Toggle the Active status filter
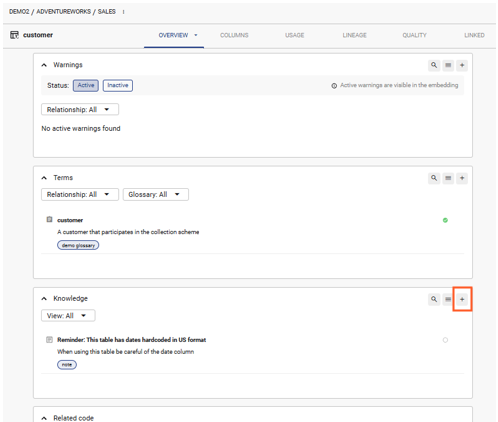Viewport: 498px width, 422px height. (x=86, y=85)
